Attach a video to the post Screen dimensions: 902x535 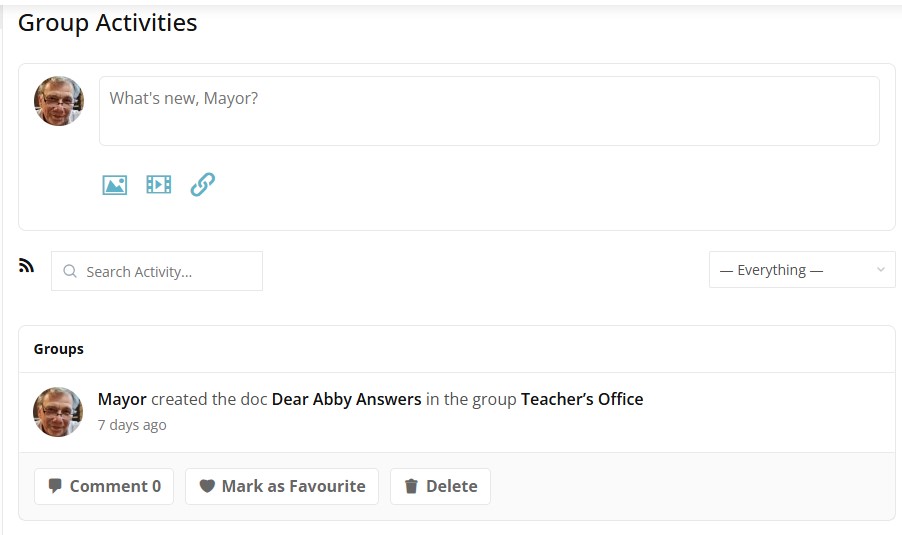click(159, 185)
